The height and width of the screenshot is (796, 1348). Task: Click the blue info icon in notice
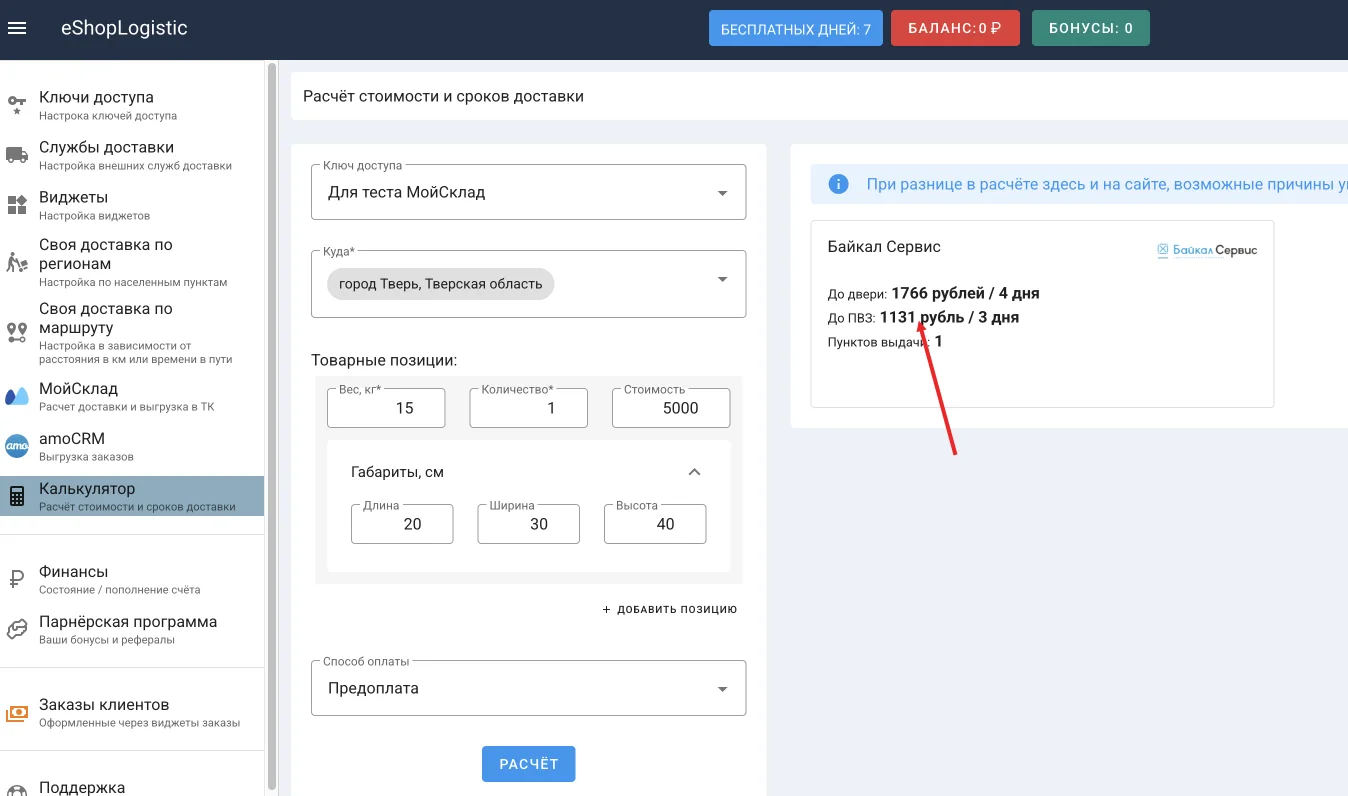[838, 184]
